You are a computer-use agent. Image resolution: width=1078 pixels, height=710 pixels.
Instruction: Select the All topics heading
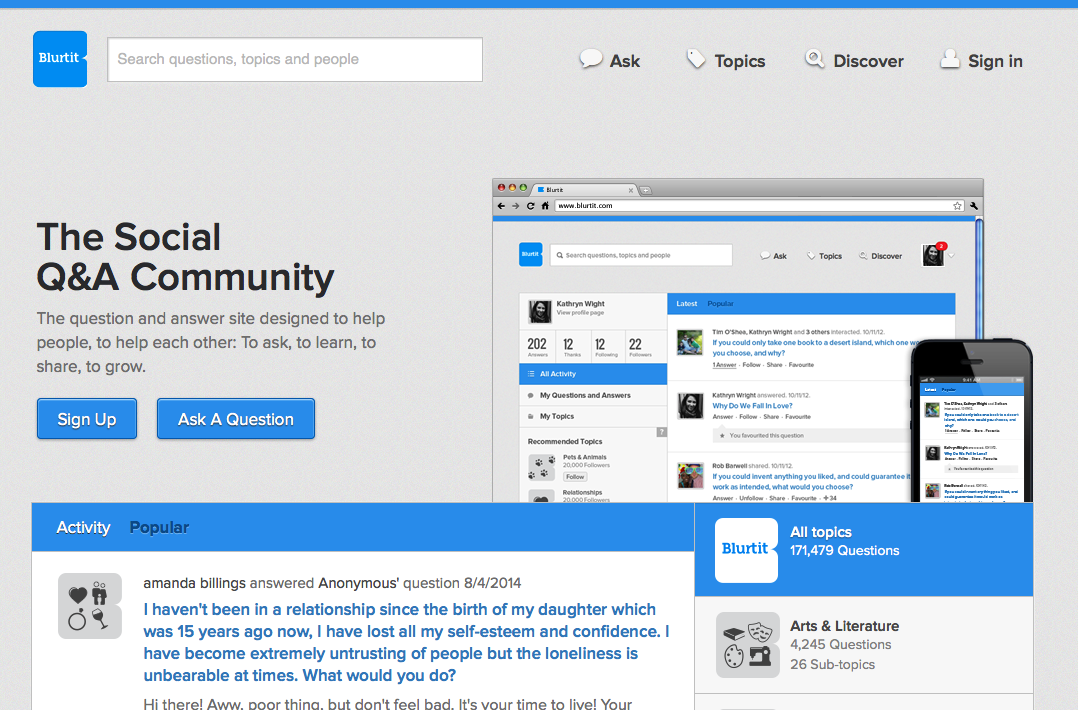point(821,532)
